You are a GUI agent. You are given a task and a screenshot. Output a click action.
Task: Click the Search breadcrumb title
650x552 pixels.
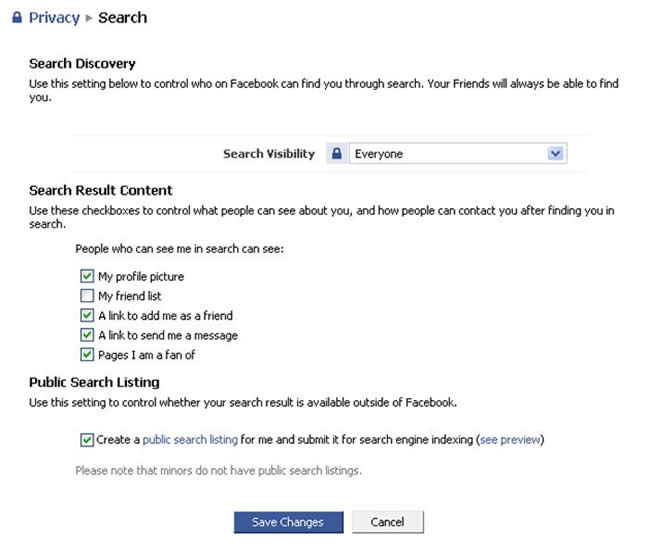(122, 18)
